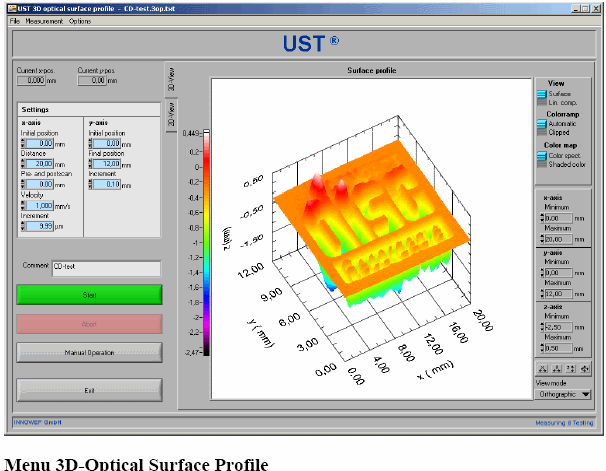The height and width of the screenshot is (471, 606).
Task: Click the Manual Operation button
Action: [x=89, y=352]
